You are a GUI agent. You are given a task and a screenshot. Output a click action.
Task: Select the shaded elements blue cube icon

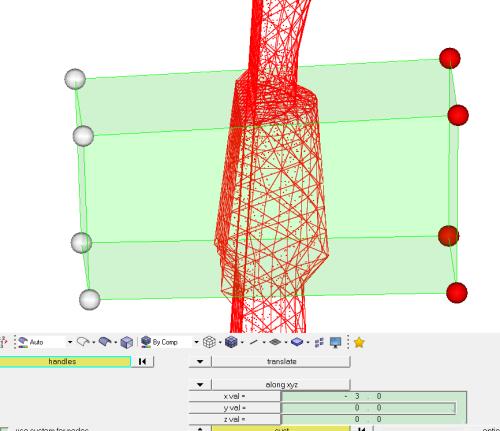231,342
